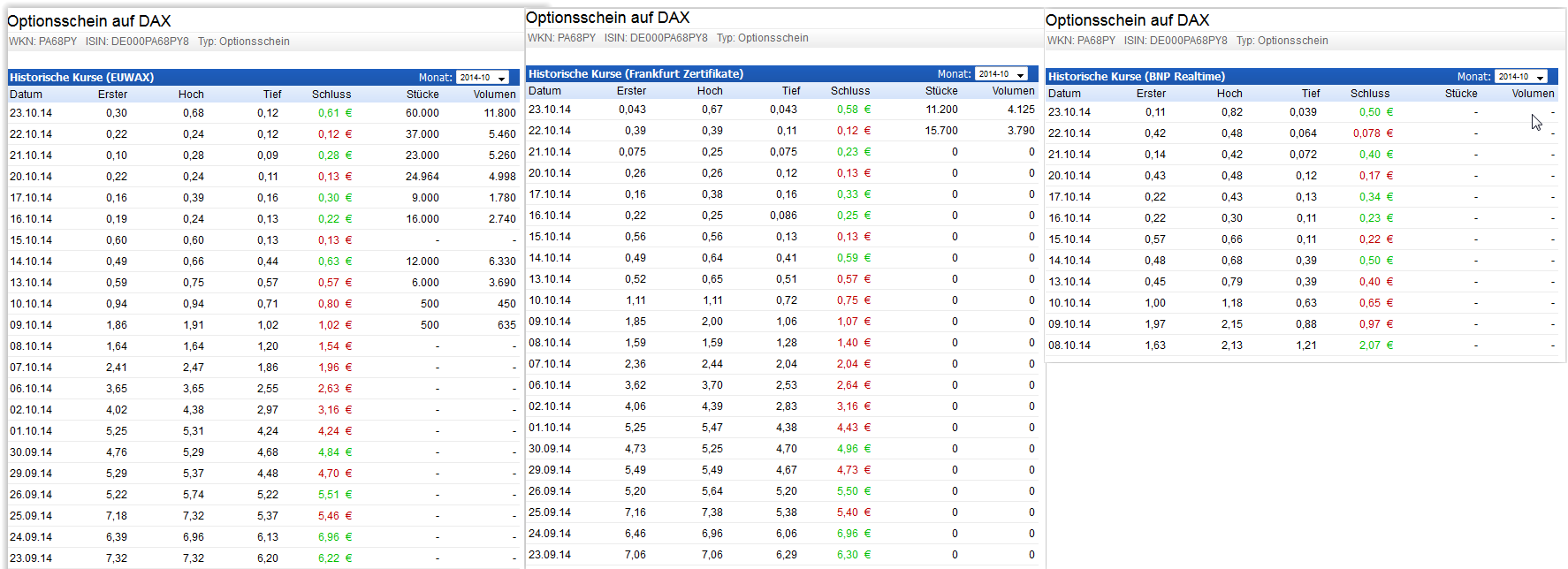The height and width of the screenshot is (569, 1568).
Task: Click the Hoch column header in Frankfurt Zertifikate table
Action: point(710,91)
